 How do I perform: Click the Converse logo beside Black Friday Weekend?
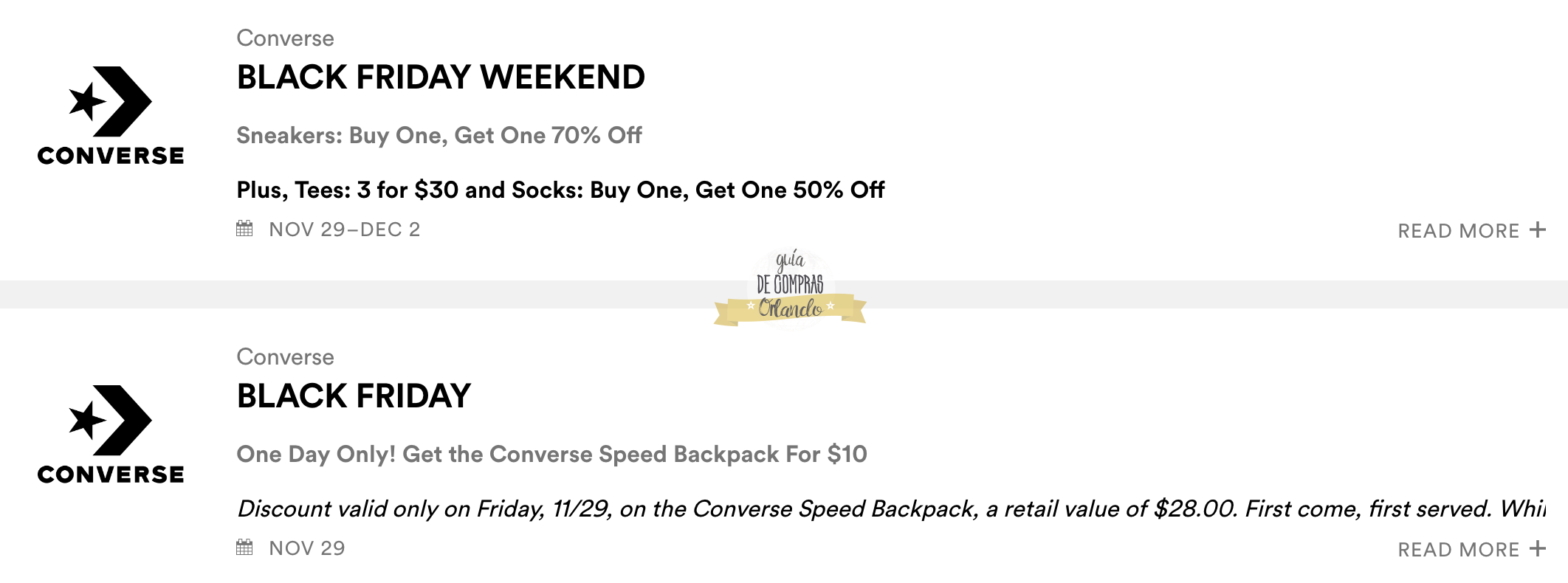[x=111, y=116]
